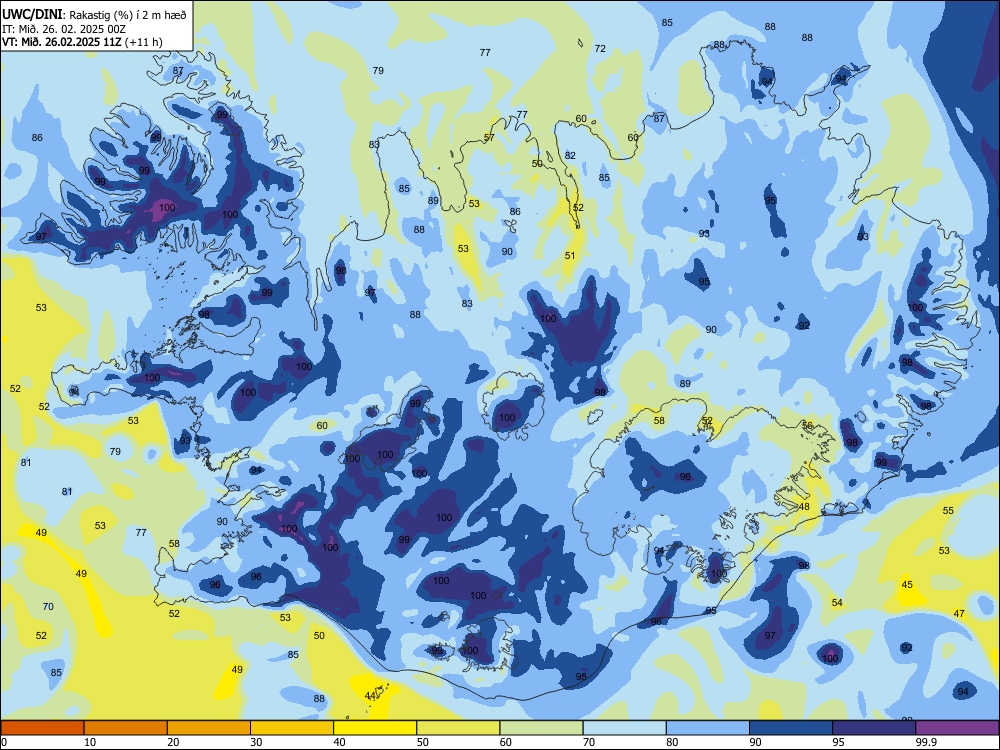This screenshot has width=1000, height=750.
Task: Click the legend label '99.9'
Action: 925,742
